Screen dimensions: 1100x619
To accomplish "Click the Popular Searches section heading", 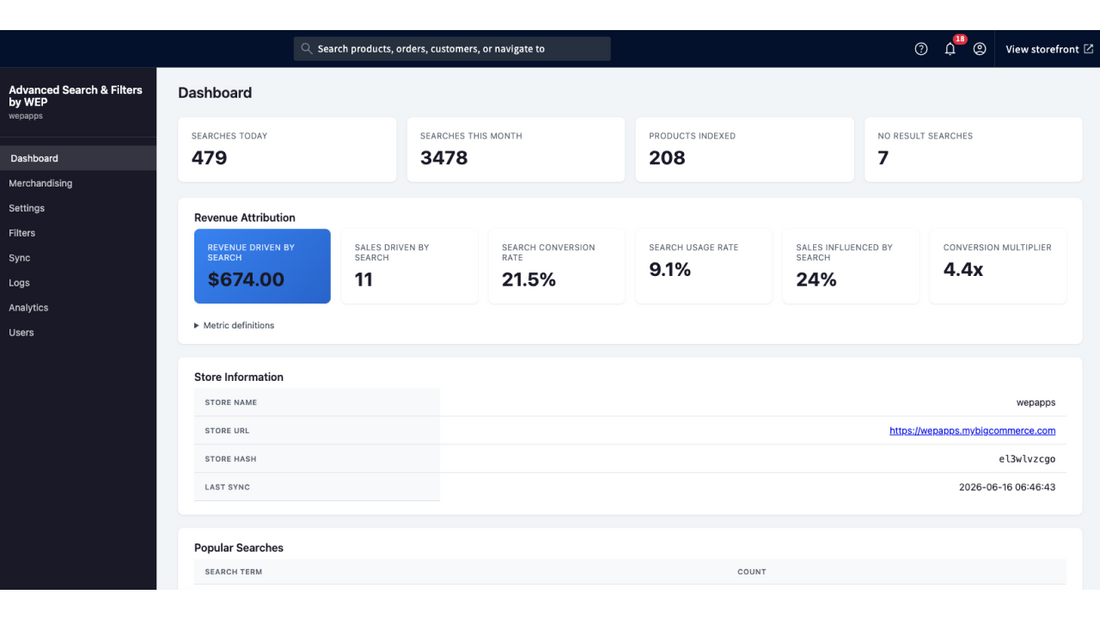I will tap(239, 547).
